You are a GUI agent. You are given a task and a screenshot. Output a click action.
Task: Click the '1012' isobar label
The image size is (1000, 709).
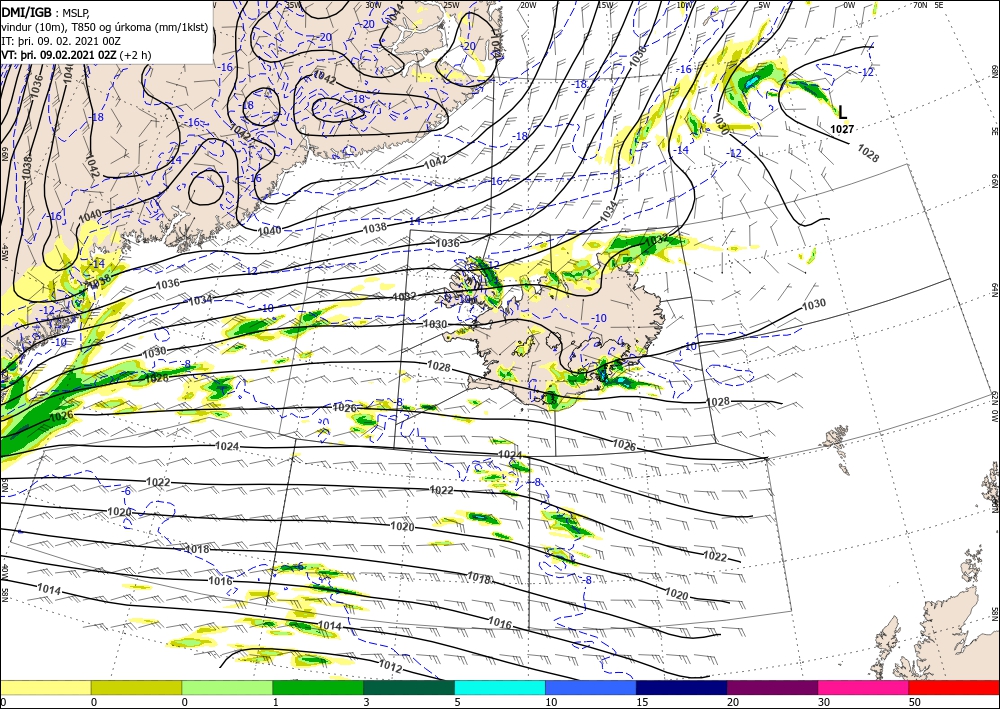click(390, 666)
